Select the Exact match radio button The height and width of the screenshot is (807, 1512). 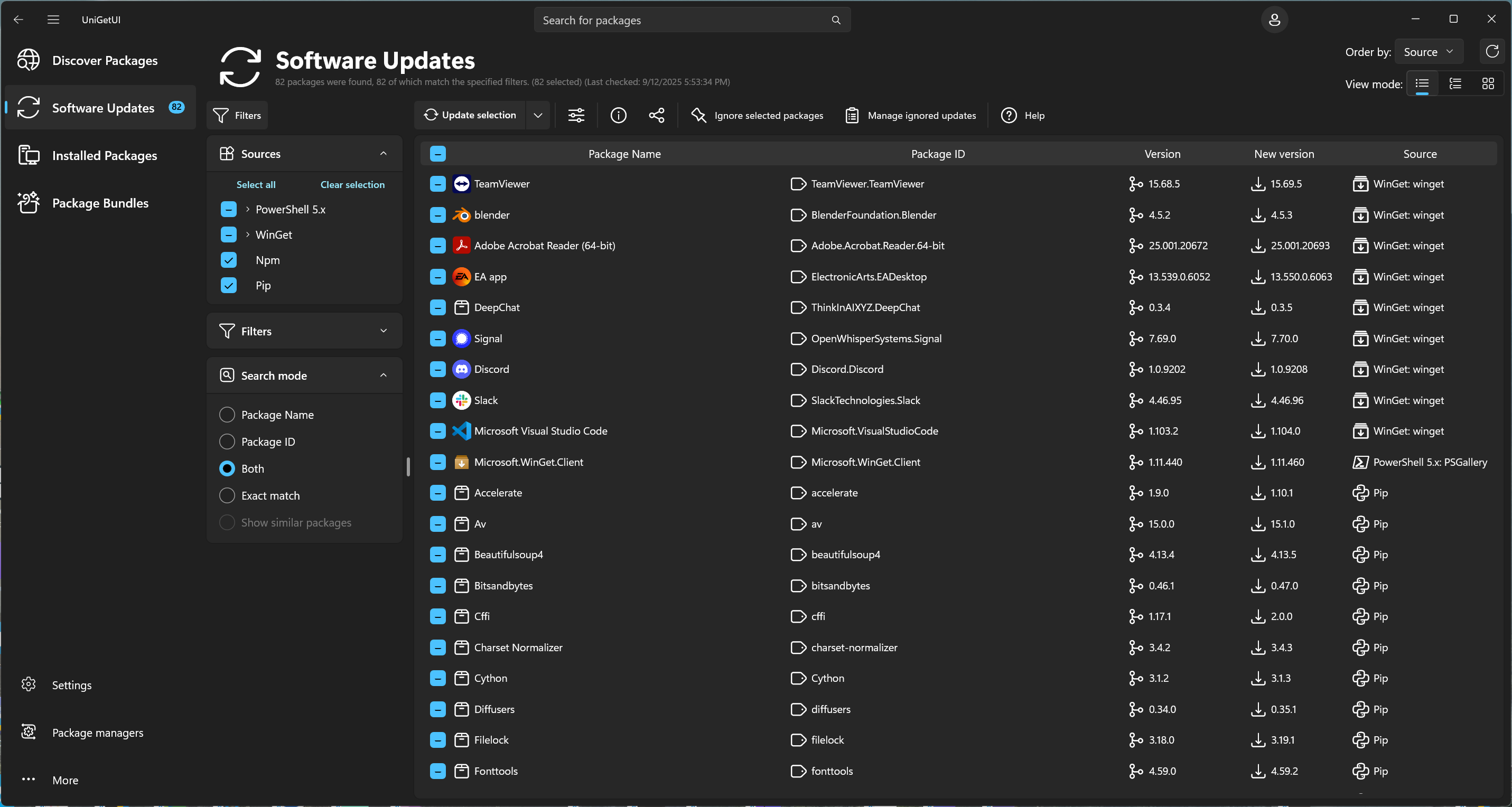(x=227, y=495)
